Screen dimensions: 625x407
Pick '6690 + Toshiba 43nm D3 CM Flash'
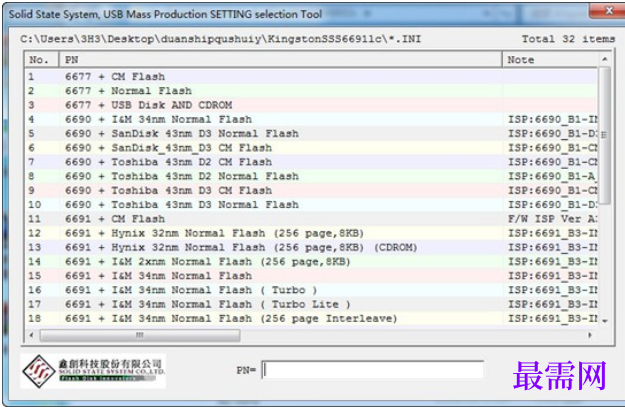(311, 190)
